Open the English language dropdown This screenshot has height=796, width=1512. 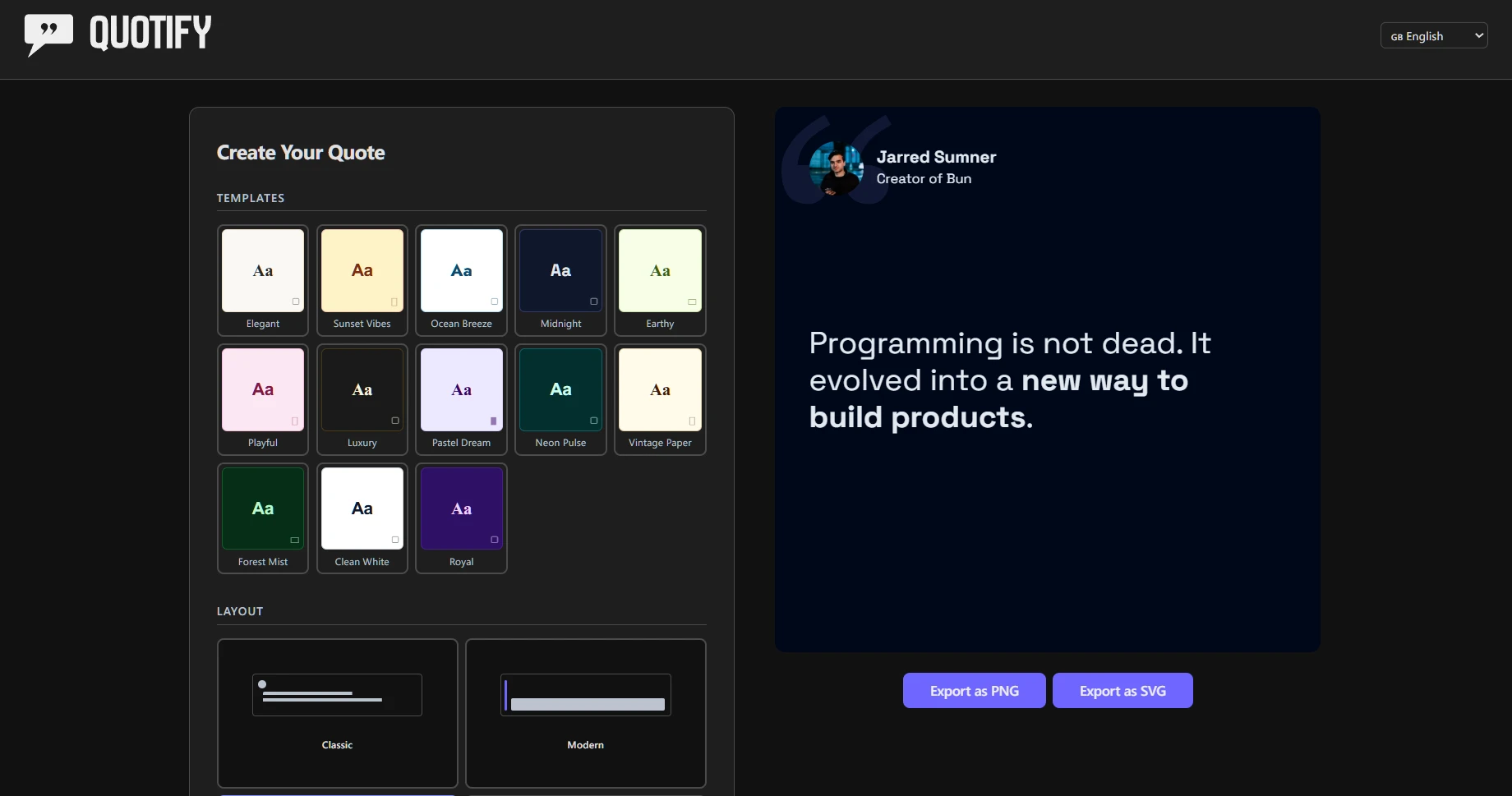tap(1434, 35)
